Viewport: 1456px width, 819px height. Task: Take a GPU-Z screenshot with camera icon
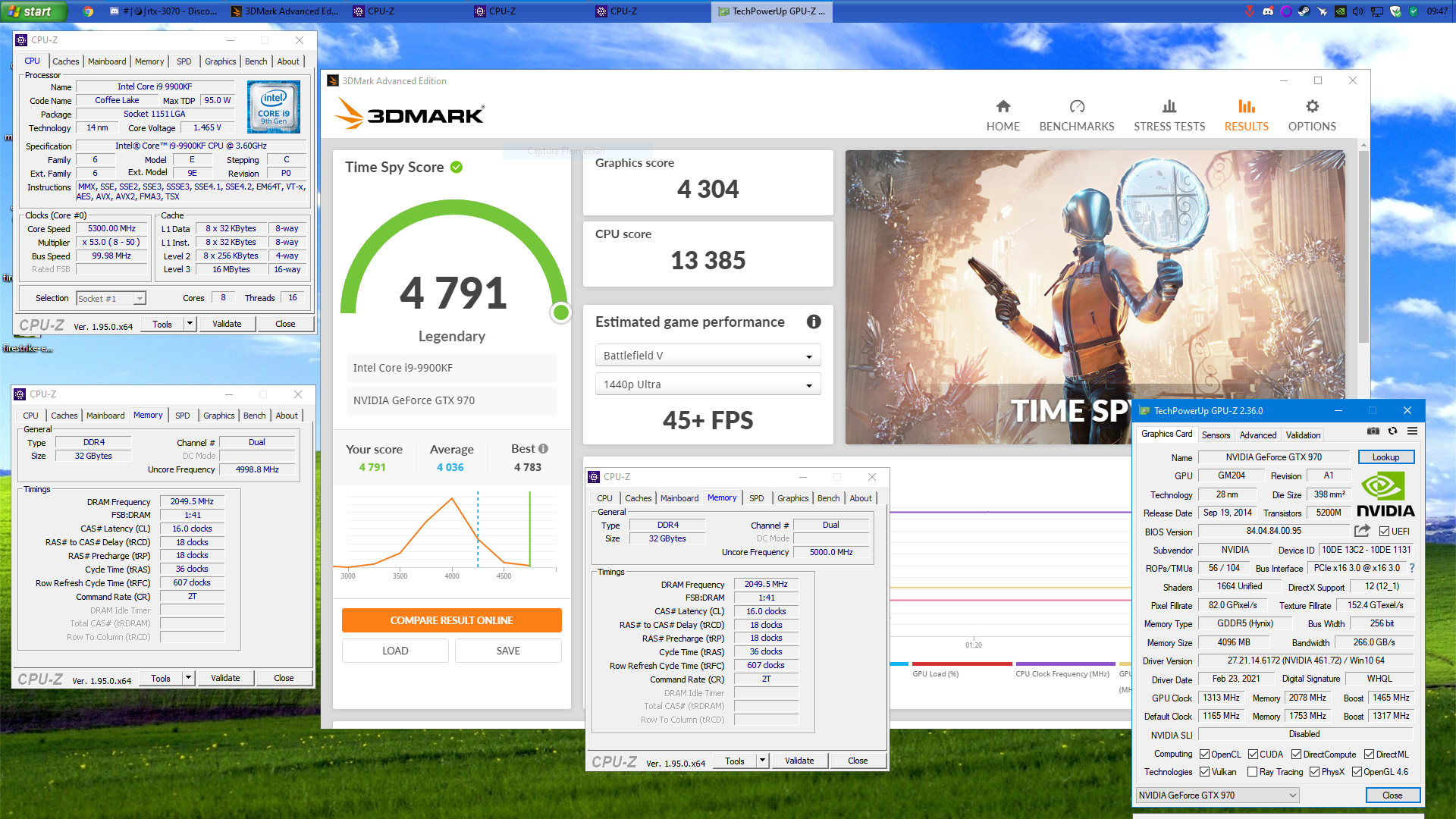click(1373, 431)
